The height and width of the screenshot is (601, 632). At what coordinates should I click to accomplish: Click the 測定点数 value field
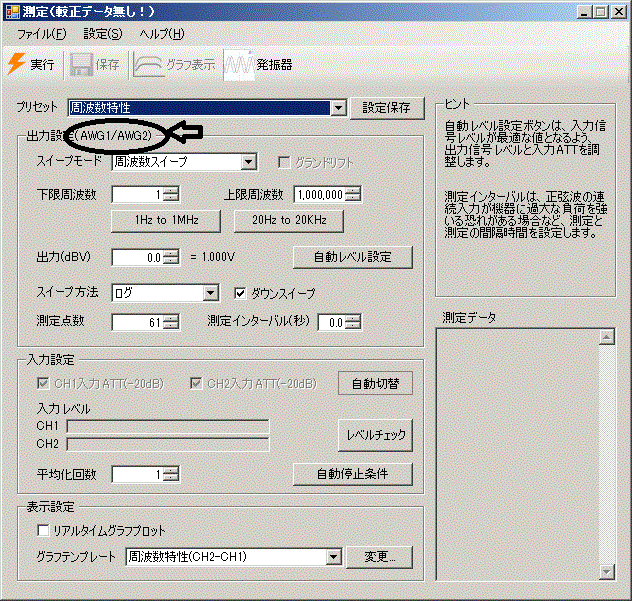[137, 322]
